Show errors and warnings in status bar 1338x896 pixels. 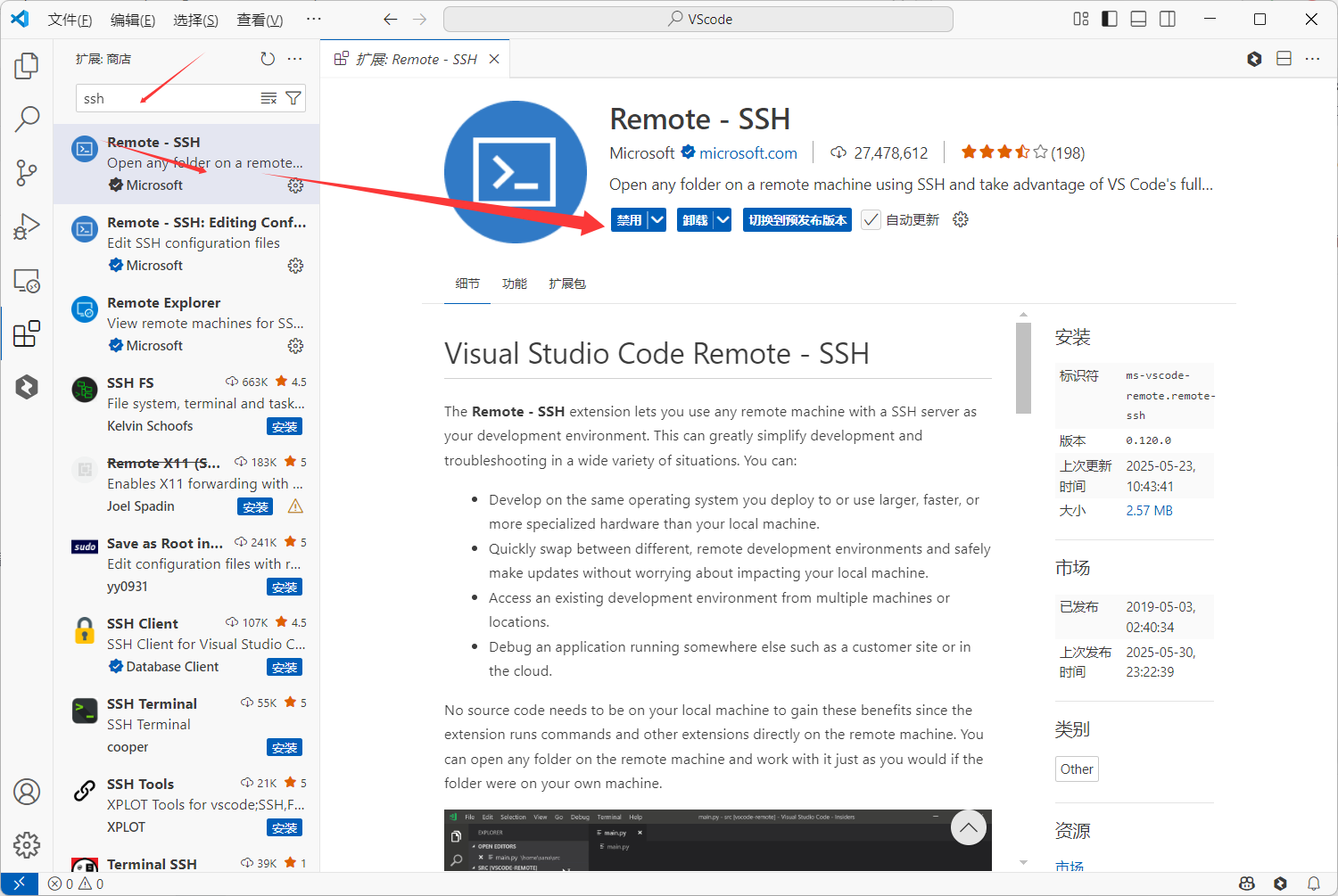pyautogui.click(x=76, y=884)
